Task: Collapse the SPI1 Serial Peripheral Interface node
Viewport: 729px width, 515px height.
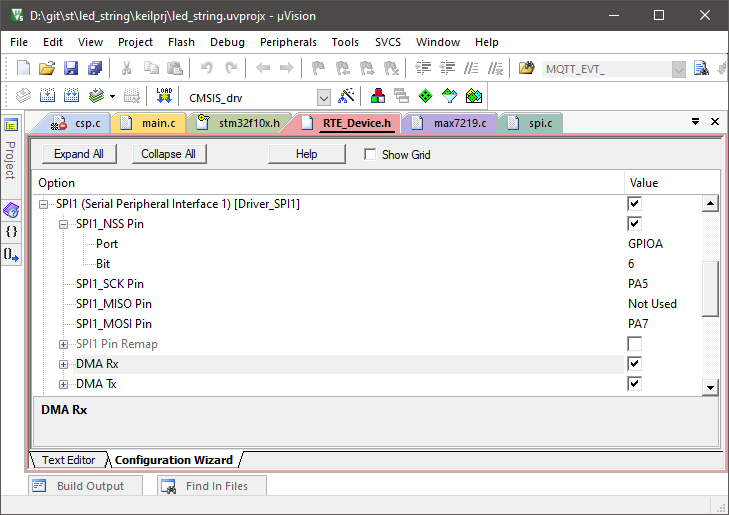Action: pyautogui.click(x=43, y=204)
